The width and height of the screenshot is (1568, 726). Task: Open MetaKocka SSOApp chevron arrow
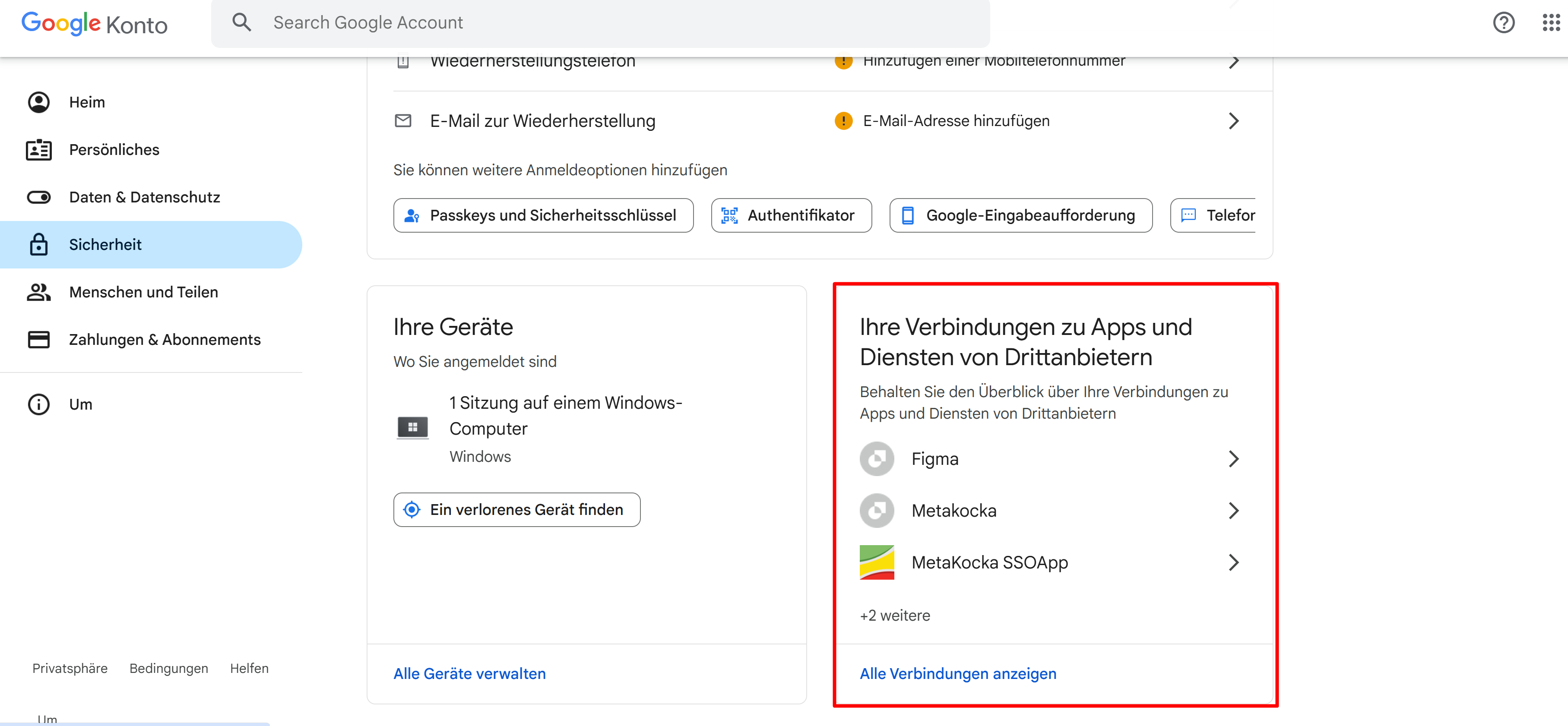(x=1233, y=562)
